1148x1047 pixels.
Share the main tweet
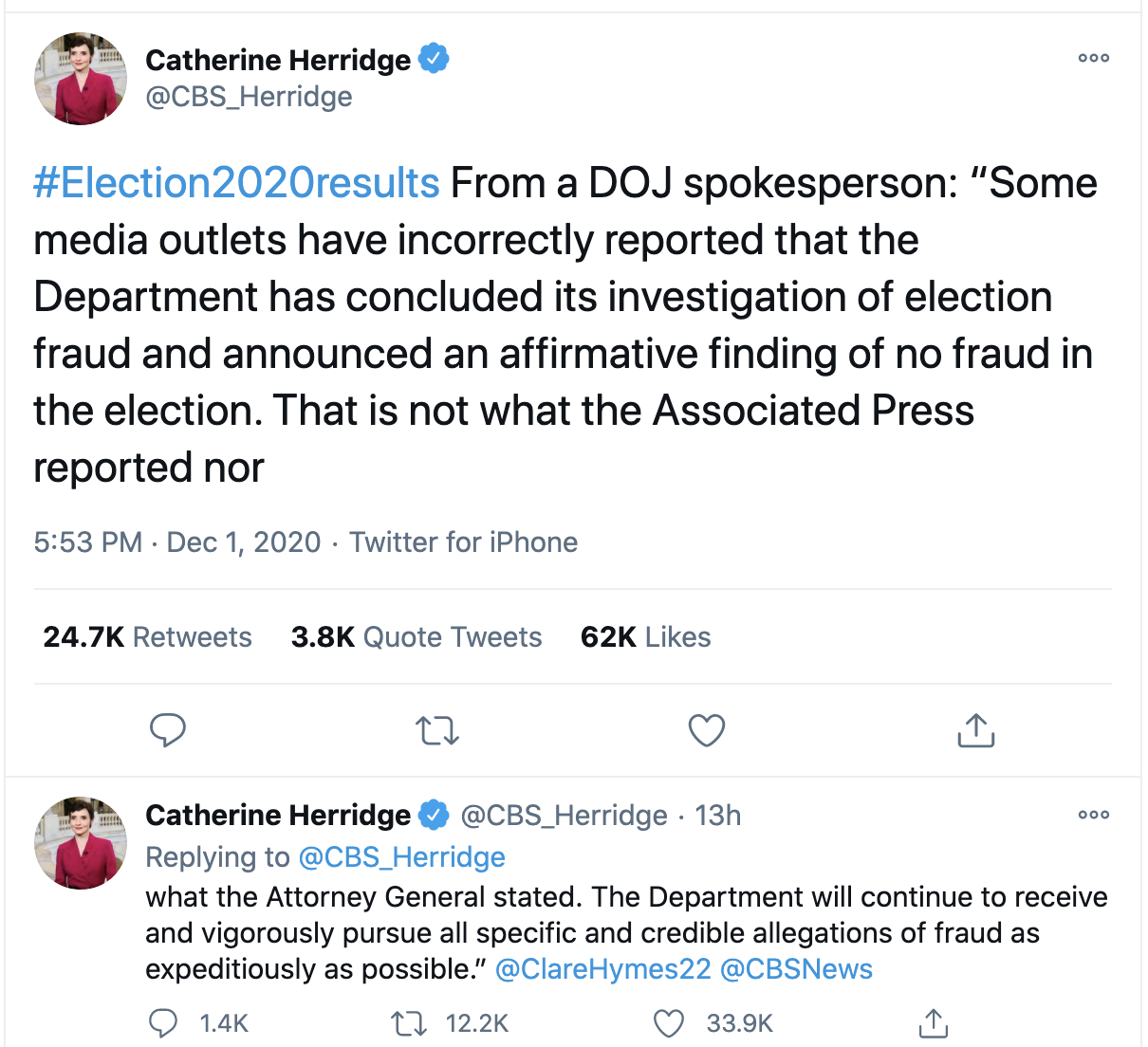pyautogui.click(x=975, y=730)
